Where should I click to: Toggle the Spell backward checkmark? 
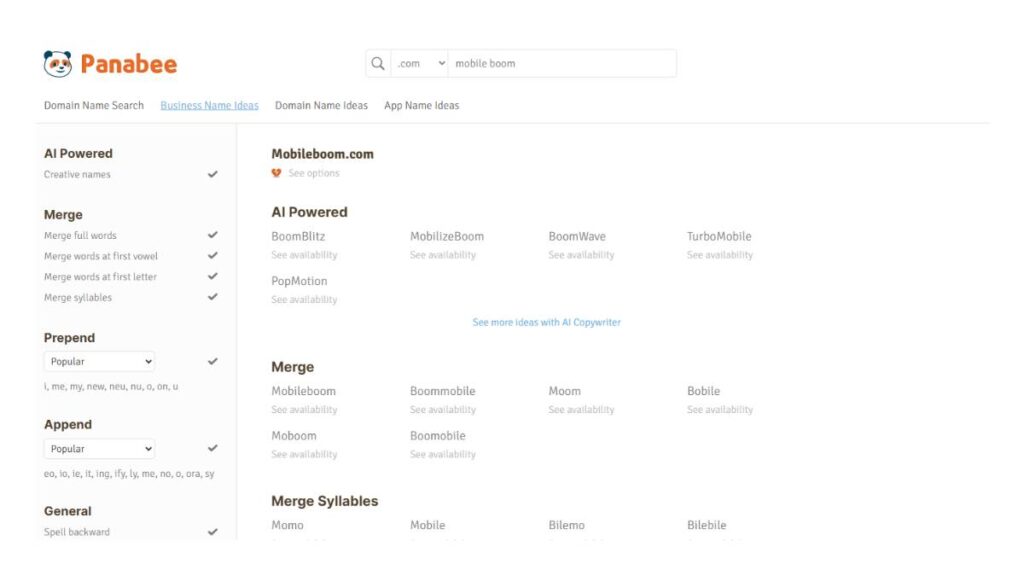212,532
